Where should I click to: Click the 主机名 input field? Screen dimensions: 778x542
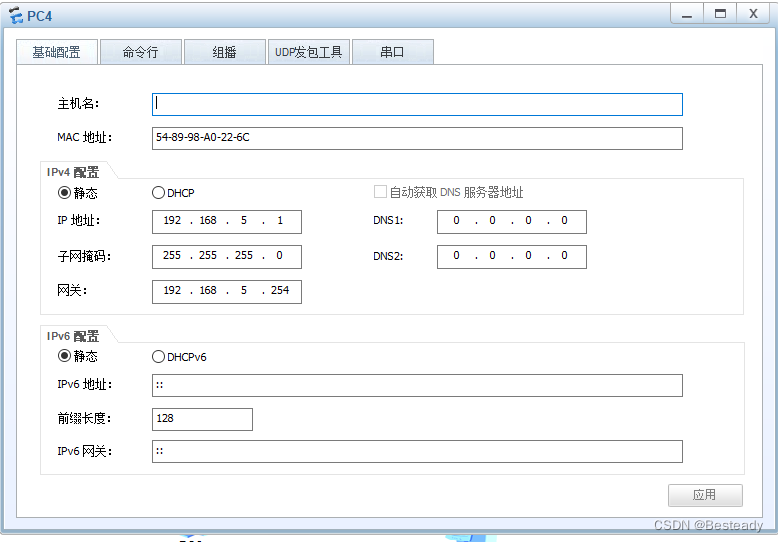[417, 104]
